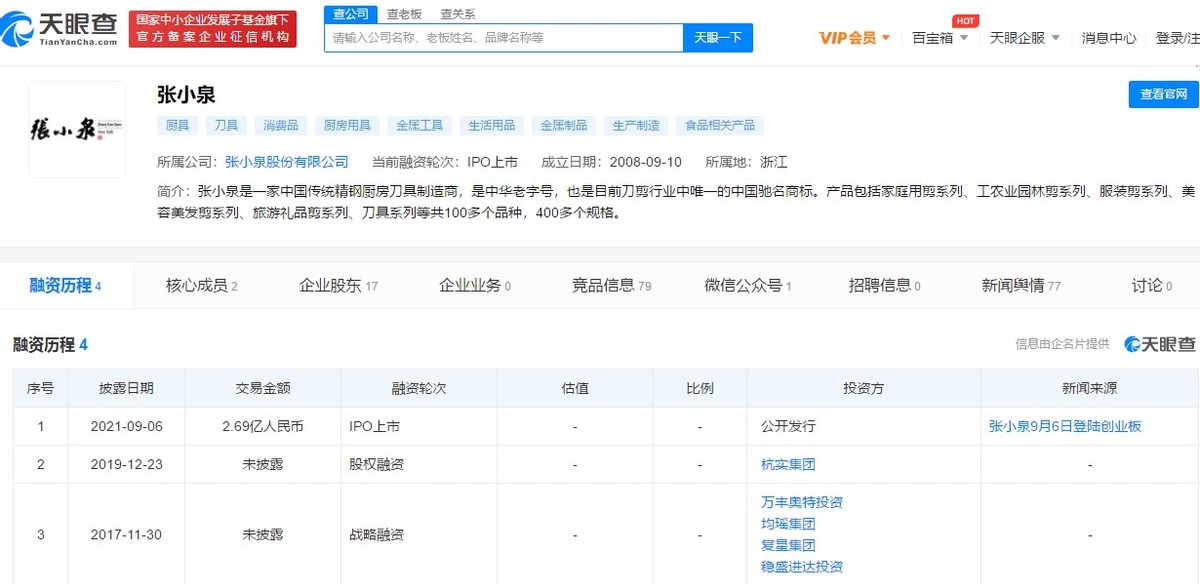Click the 交易金额 column header
Viewport: 1200px width, 584px height.
pos(262,388)
